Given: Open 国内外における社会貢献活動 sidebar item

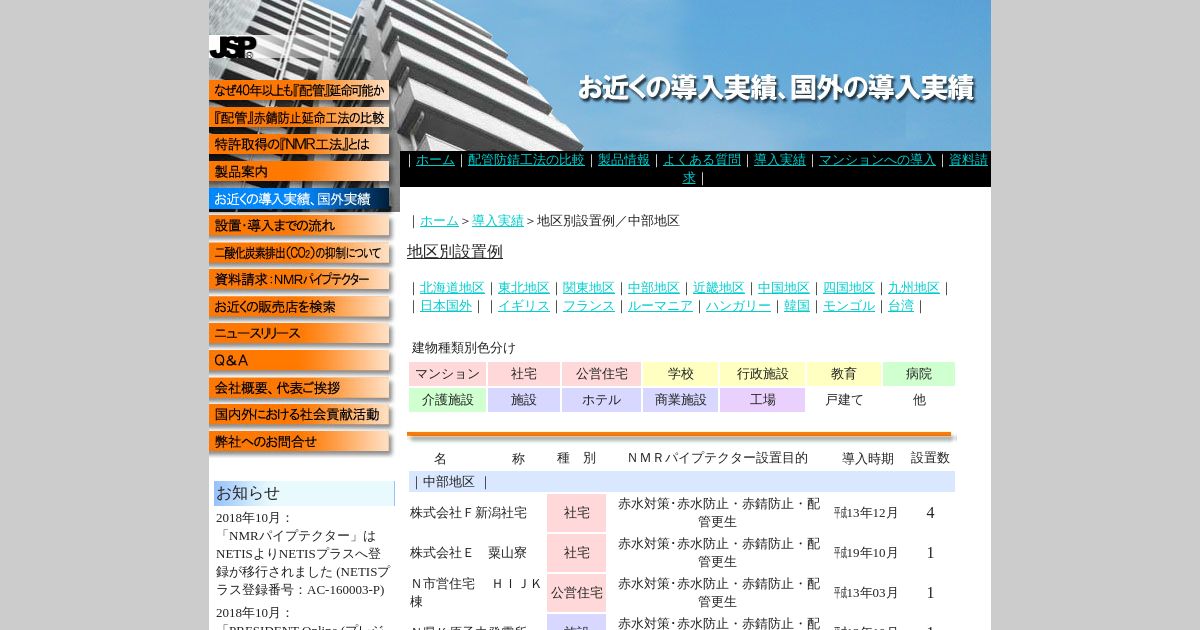Looking at the screenshot, I should [x=299, y=415].
